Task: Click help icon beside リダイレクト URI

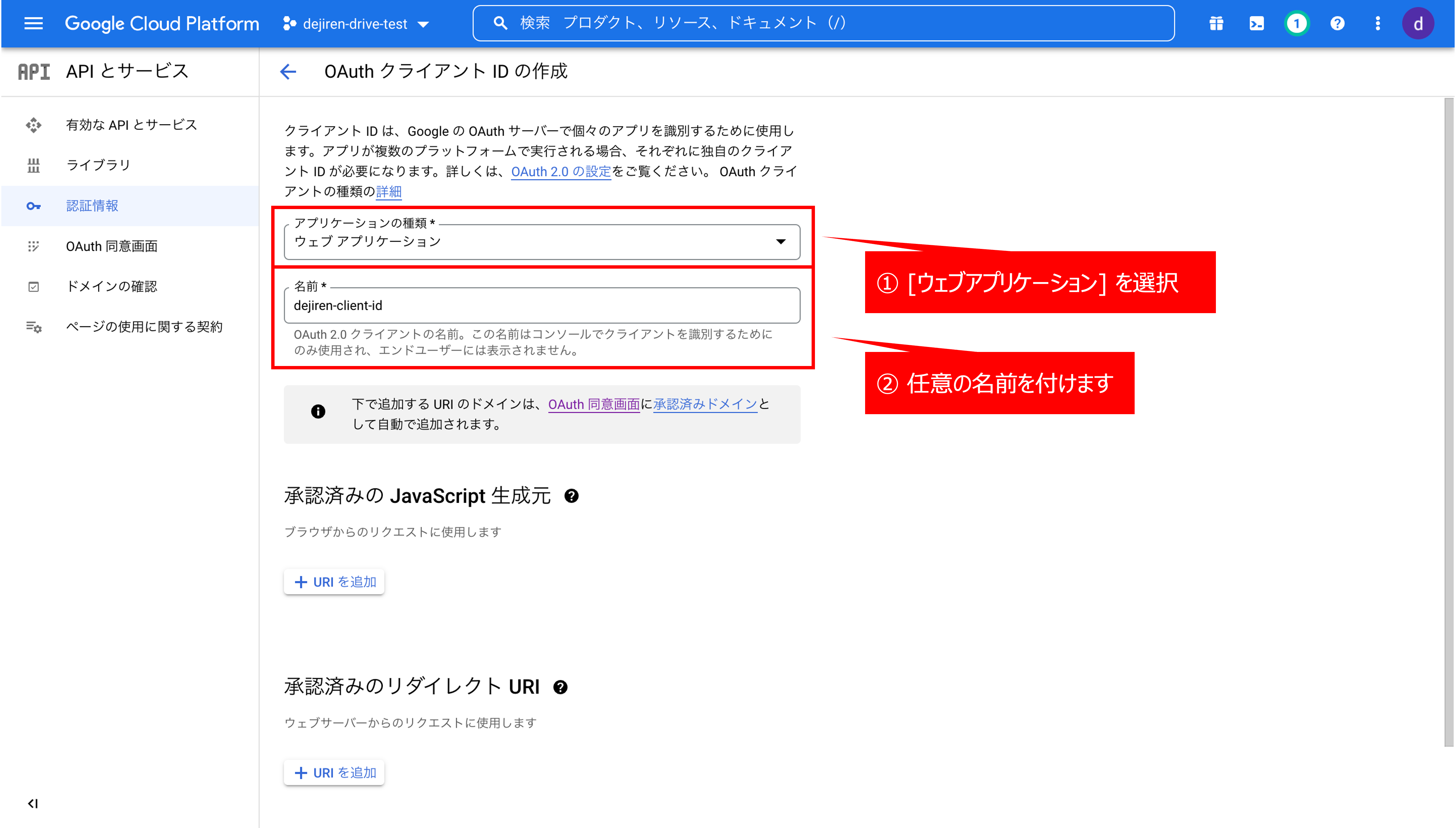Action: (x=560, y=687)
